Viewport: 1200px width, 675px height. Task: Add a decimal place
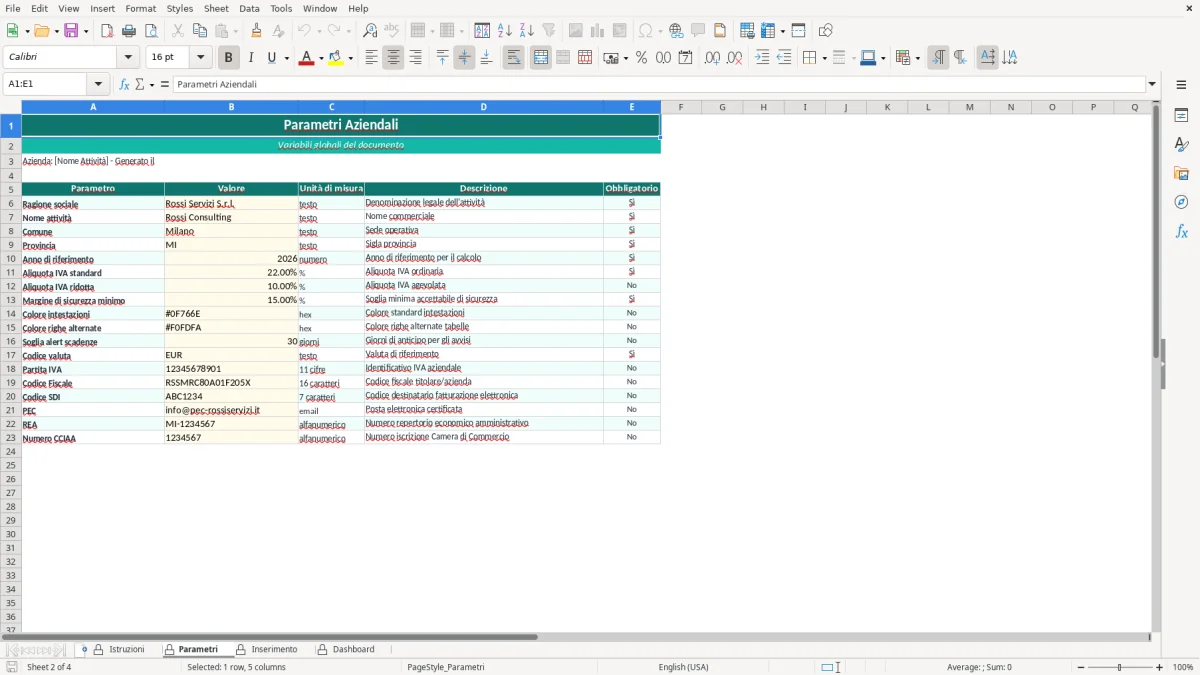[x=712, y=58]
